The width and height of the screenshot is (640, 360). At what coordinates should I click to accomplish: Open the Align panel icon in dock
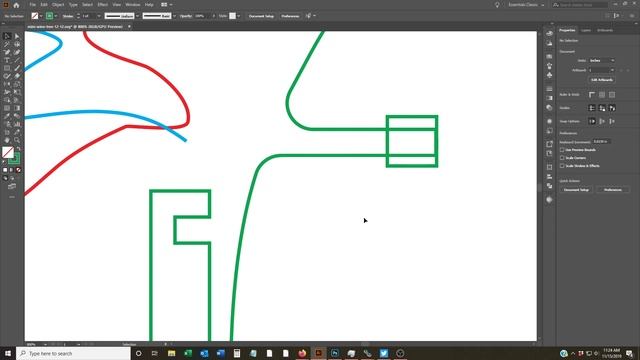549,177
